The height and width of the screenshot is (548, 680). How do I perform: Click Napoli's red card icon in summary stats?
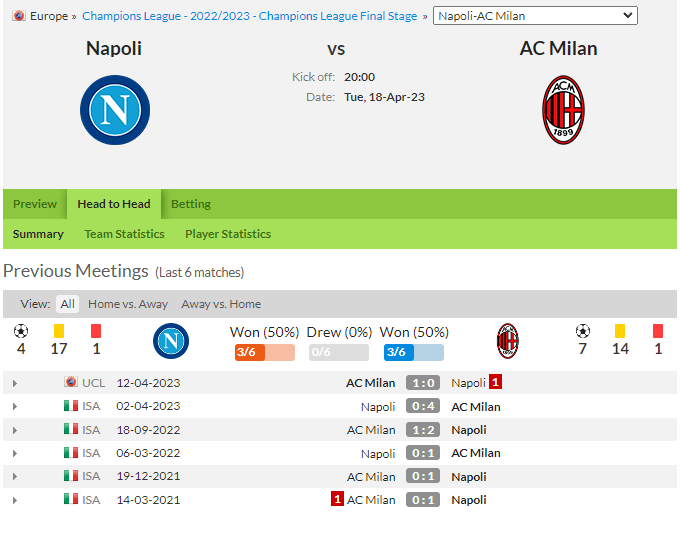click(x=96, y=331)
